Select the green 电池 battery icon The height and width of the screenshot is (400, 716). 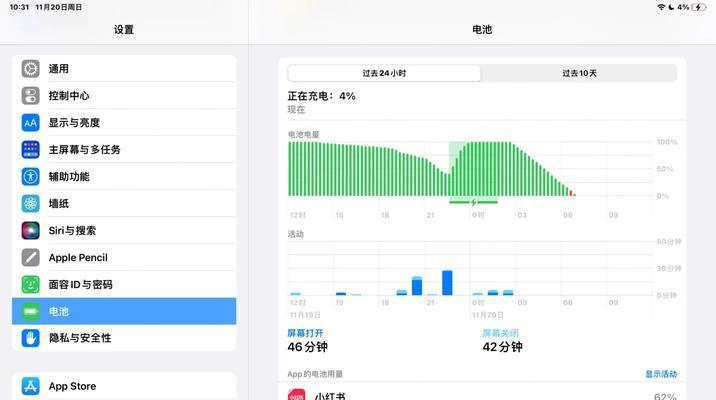point(31,311)
